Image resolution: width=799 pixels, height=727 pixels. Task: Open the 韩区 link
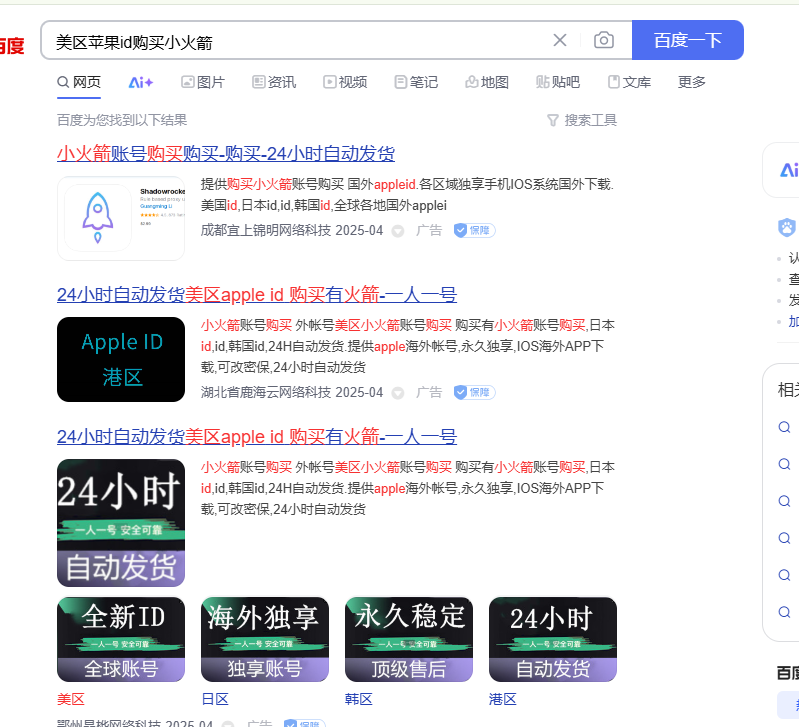point(359,699)
